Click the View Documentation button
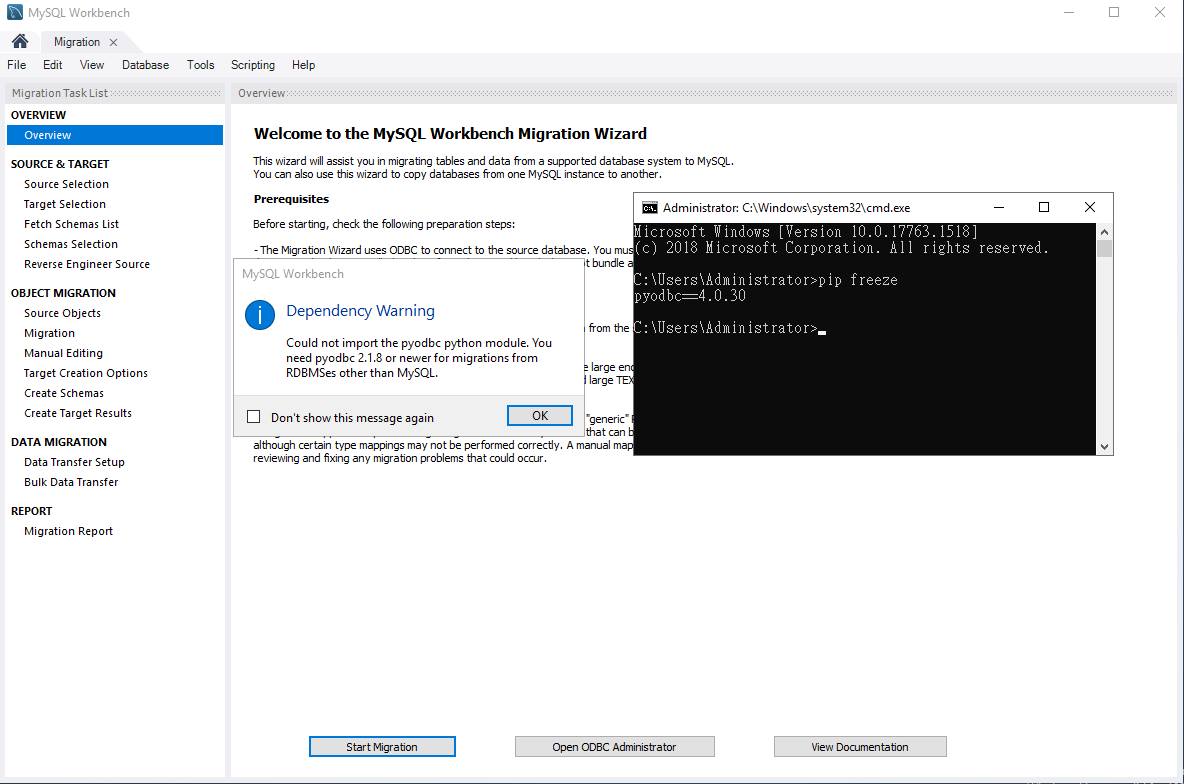The width and height of the screenshot is (1184, 784). (860, 746)
